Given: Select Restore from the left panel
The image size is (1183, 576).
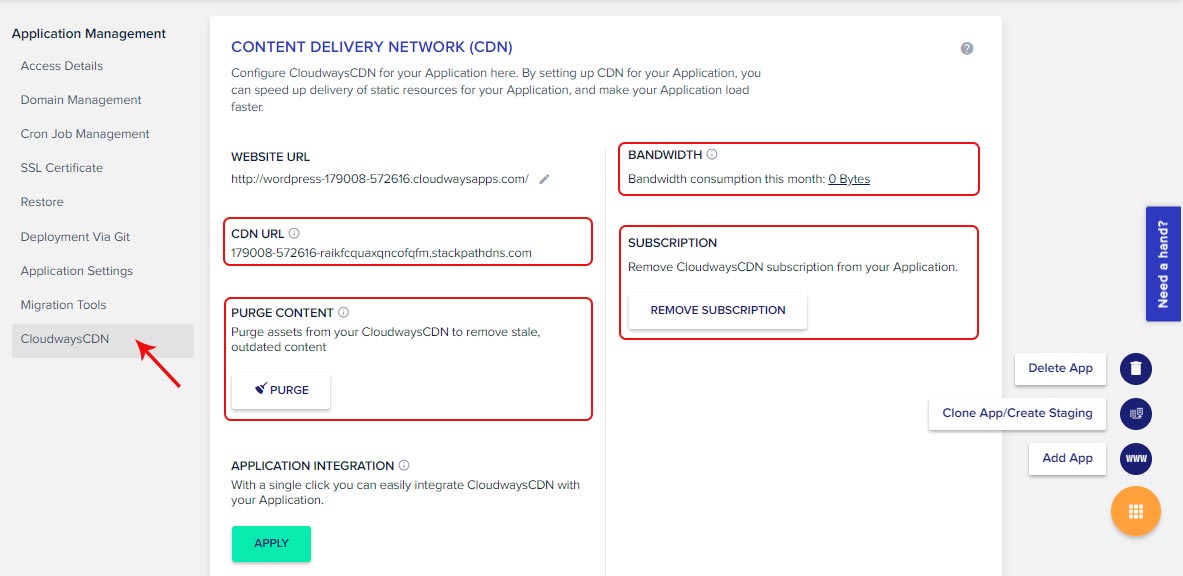Looking at the screenshot, I should pos(44,201).
